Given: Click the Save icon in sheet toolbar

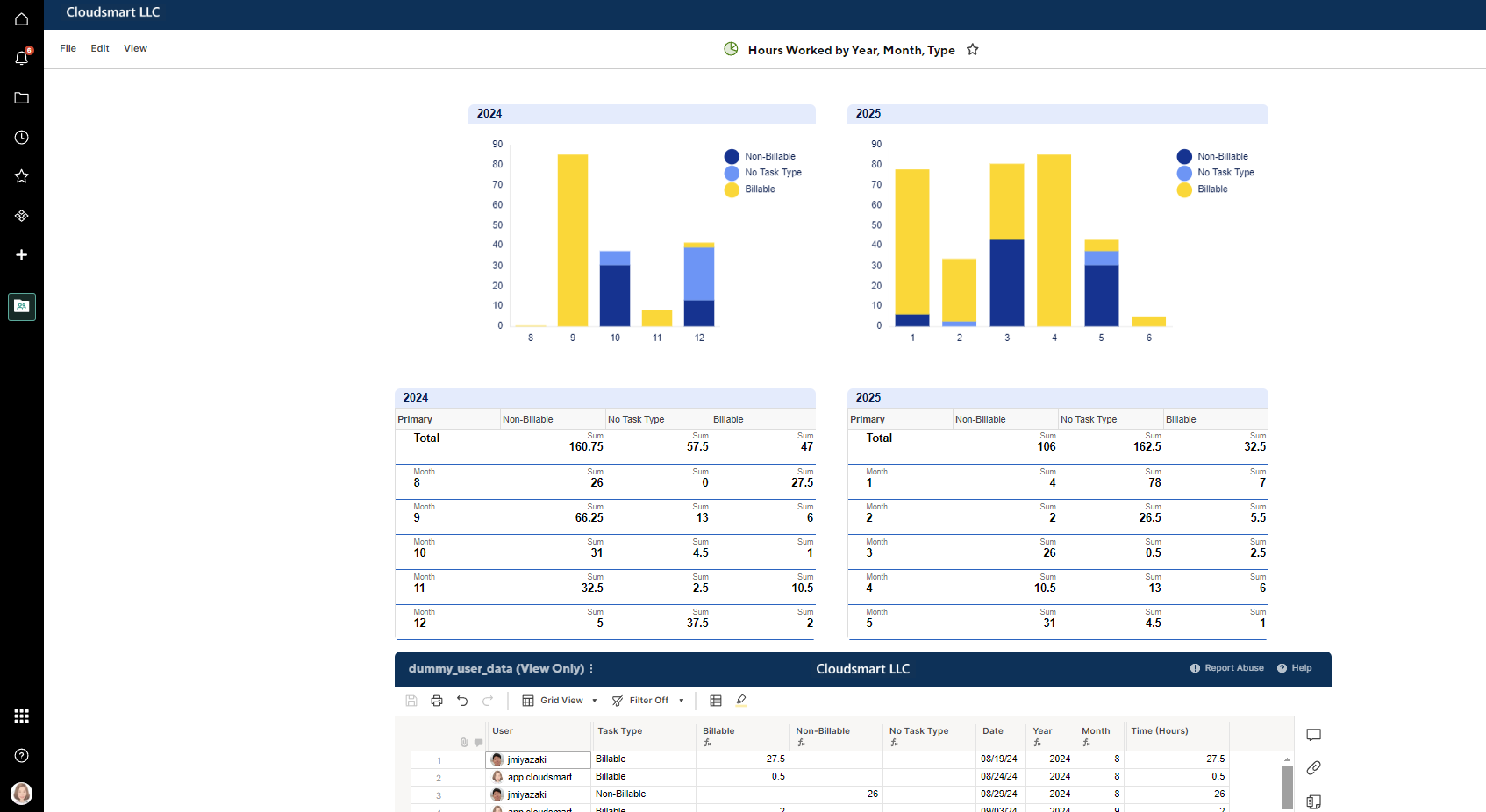Looking at the screenshot, I should click(411, 701).
